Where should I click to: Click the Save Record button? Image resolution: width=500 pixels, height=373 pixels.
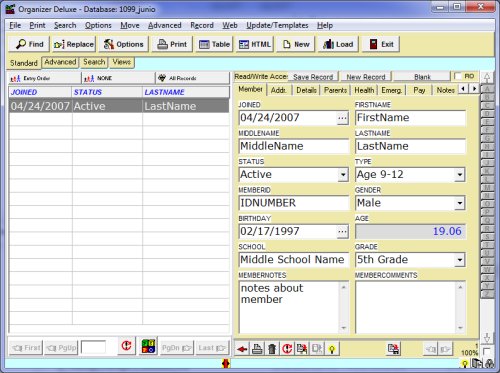[x=313, y=77]
